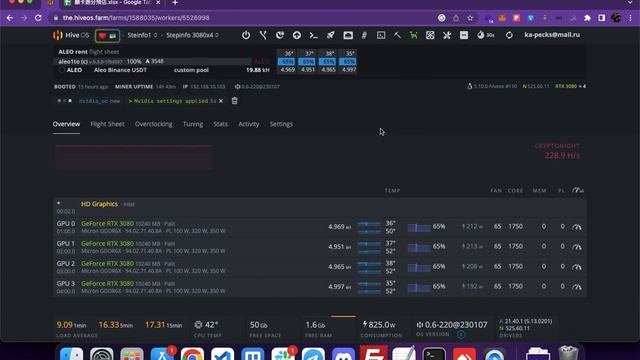Click the power icon in Hive toolbar
Screen dimensions: 640x360
click(x=246, y=35)
